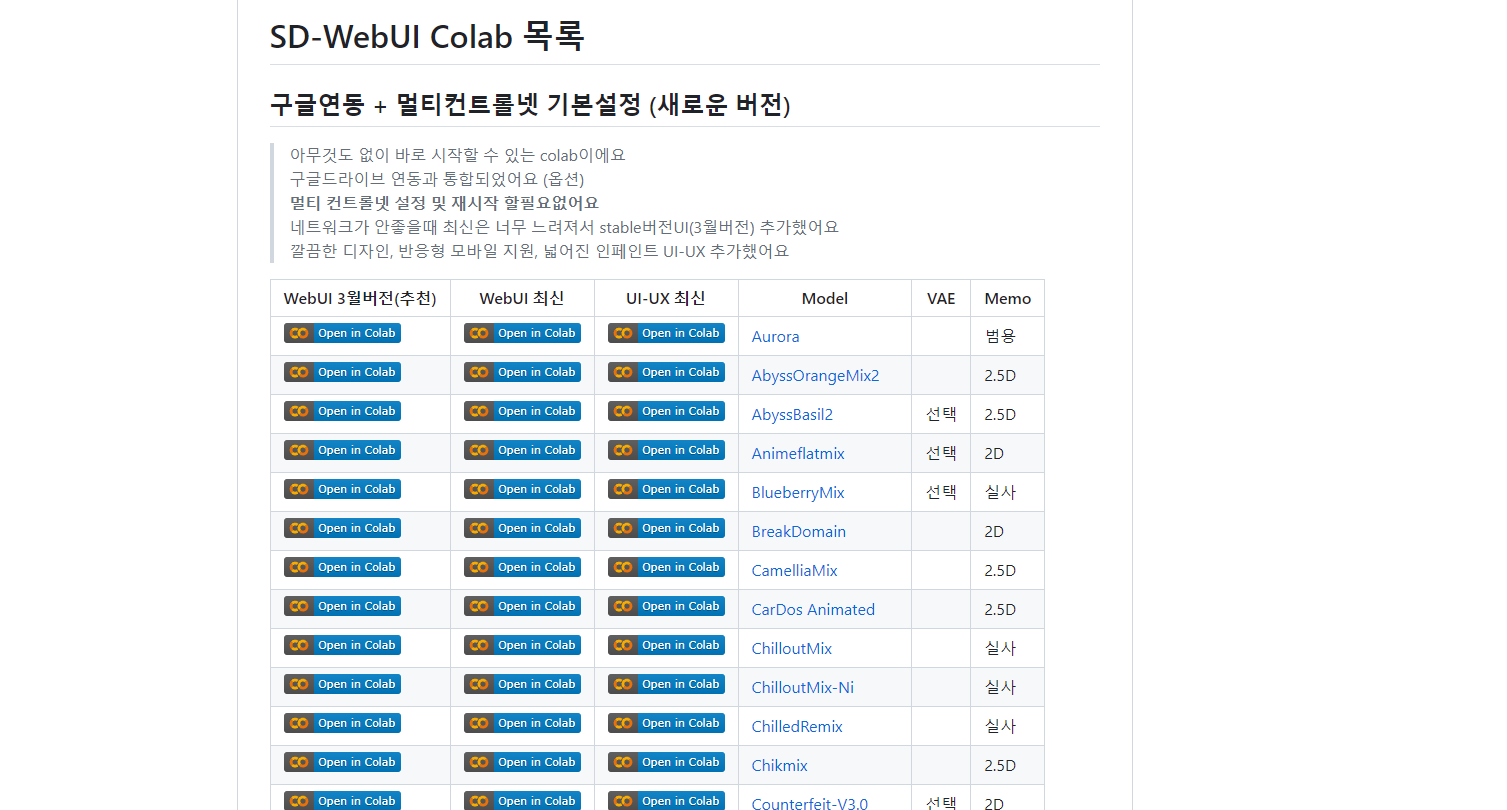Screen dimensions: 1507x810
Task: Open AbyssBasil2 WebUI 3월버전 Colab badge
Action: (342, 411)
